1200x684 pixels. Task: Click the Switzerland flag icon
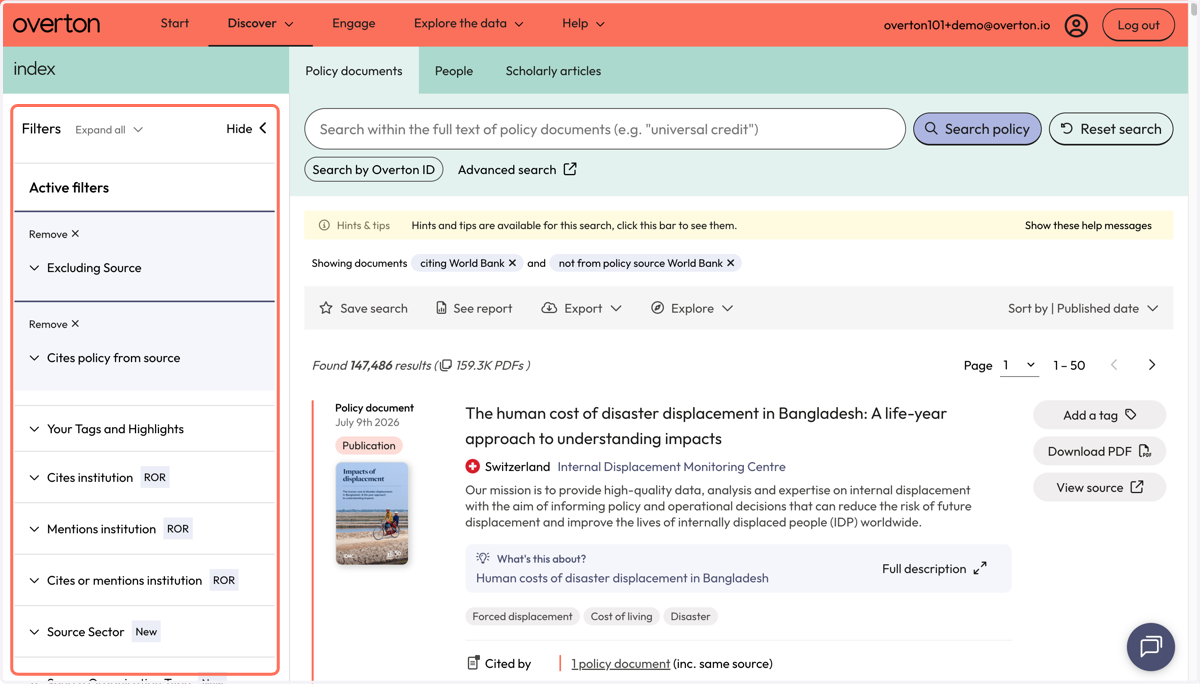[472, 467]
